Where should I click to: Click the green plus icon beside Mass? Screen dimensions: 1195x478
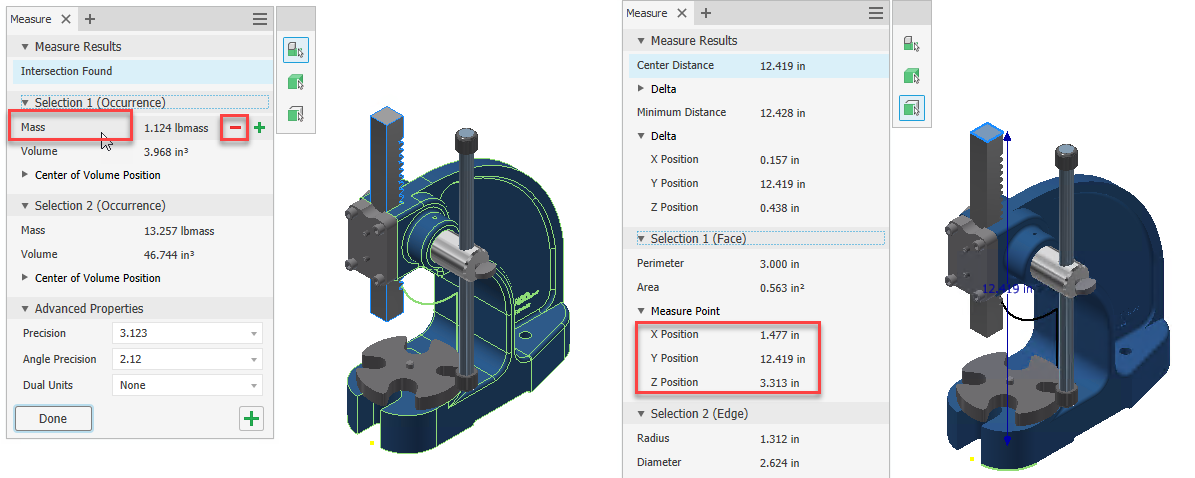pos(259,128)
